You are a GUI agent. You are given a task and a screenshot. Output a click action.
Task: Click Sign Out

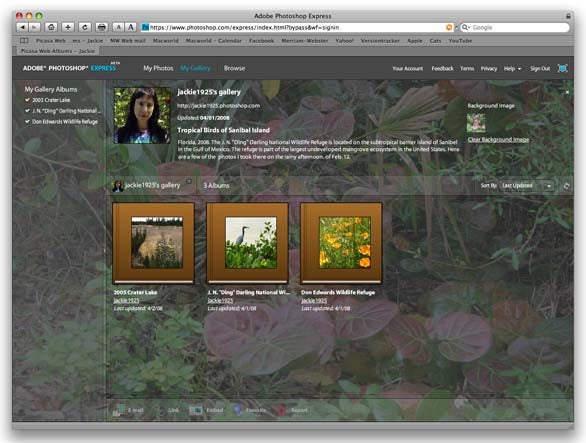540,68
